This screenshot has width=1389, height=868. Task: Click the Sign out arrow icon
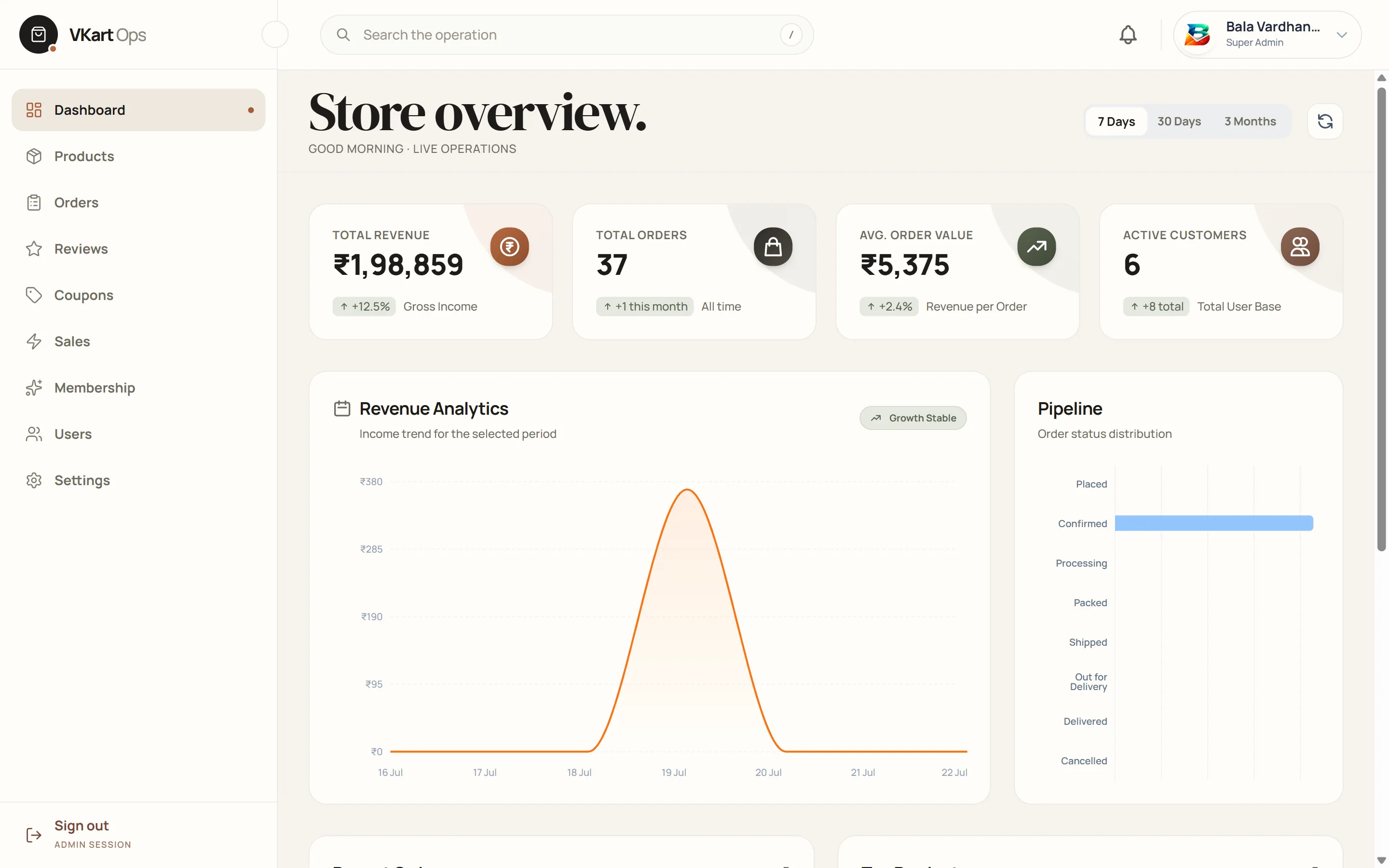(x=34, y=835)
